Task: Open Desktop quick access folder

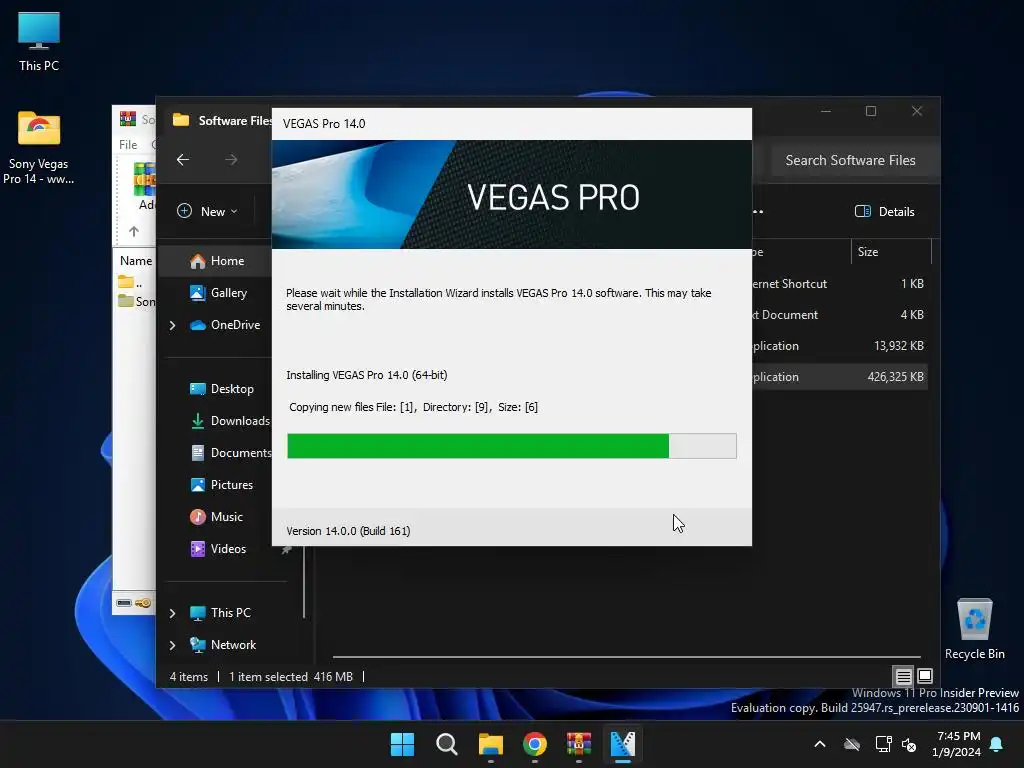Action: [222, 389]
